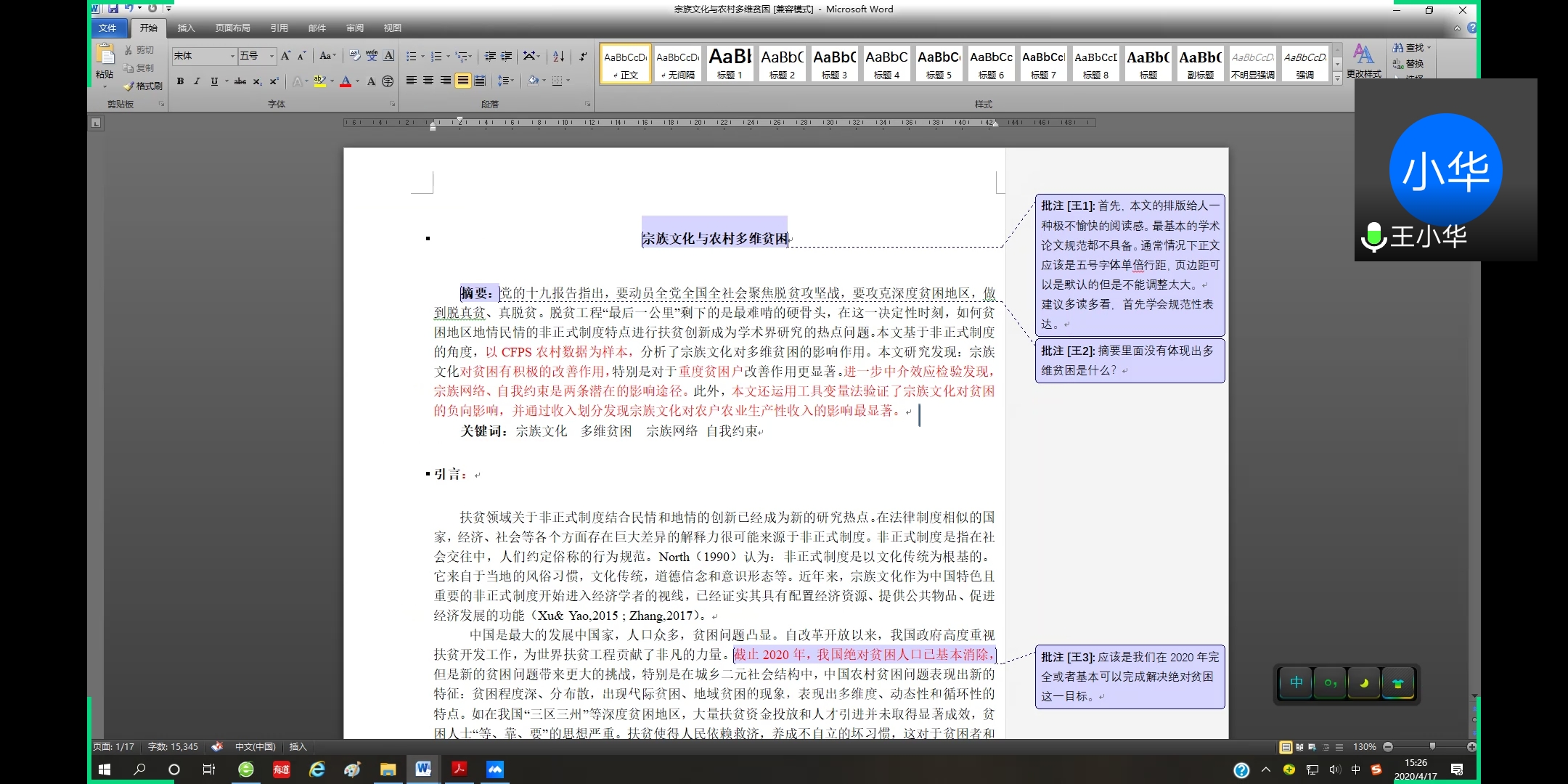Apply the 标题 1 style

click(730, 64)
